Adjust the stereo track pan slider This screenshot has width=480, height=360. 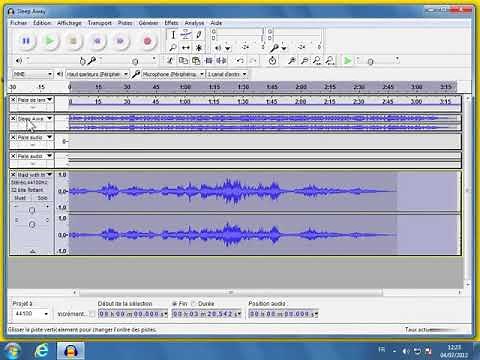coord(32,224)
